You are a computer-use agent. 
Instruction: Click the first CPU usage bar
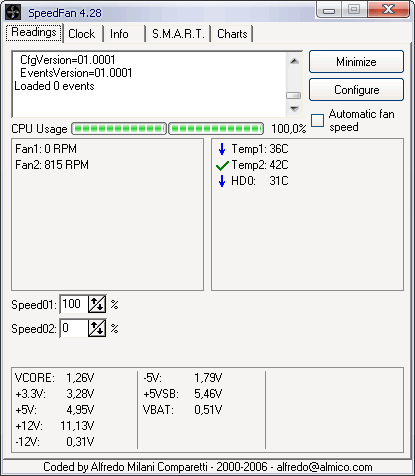point(119,129)
